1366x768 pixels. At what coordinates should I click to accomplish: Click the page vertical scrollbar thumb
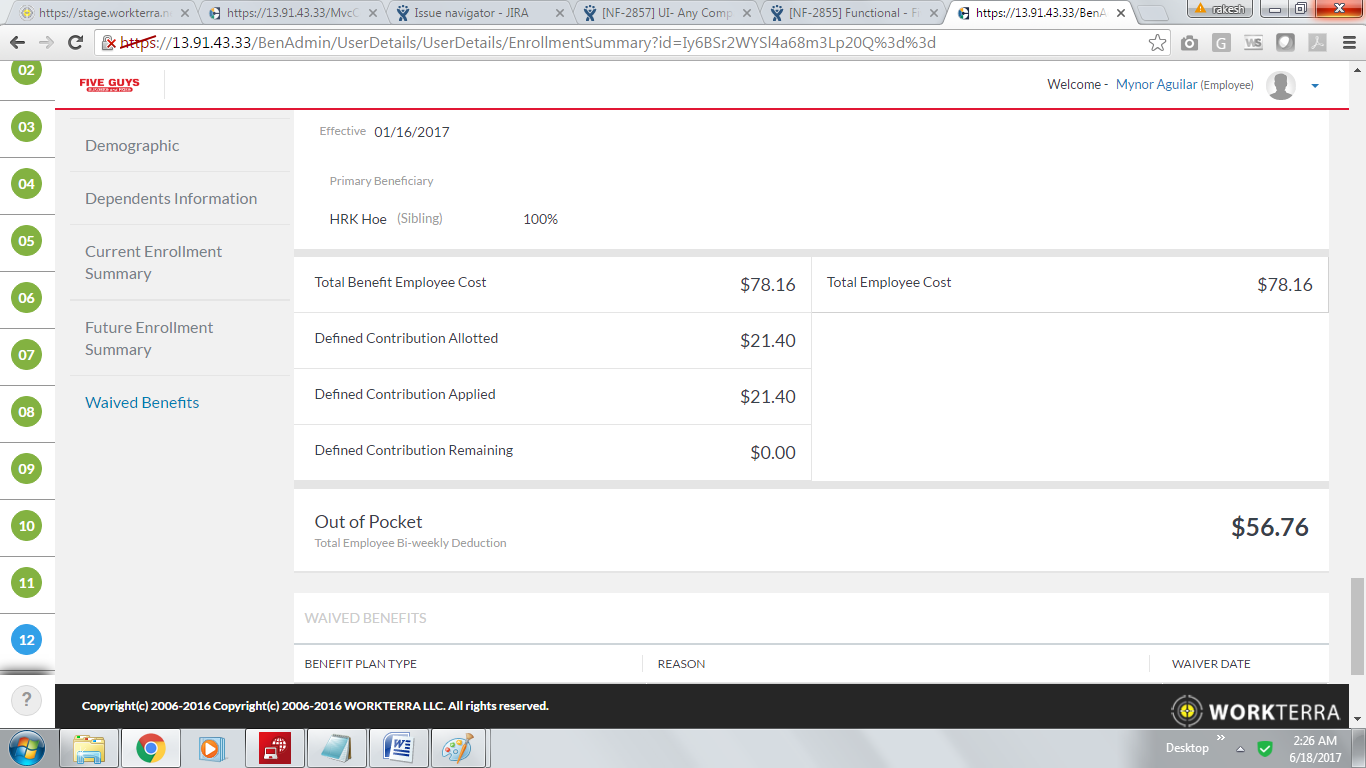click(x=1357, y=625)
